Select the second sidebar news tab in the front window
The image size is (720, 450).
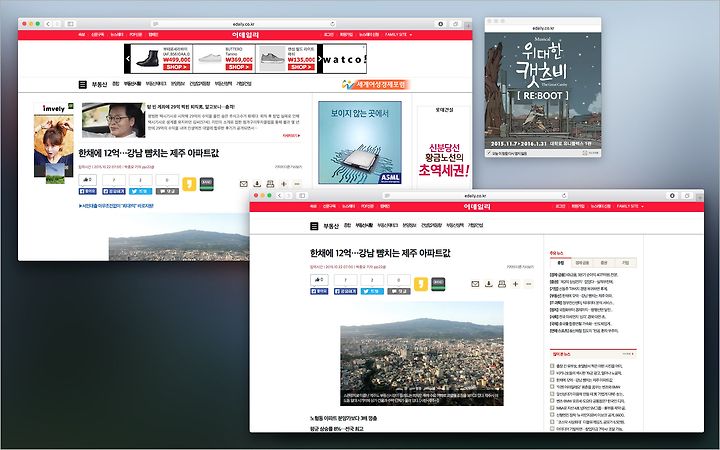click(x=582, y=263)
